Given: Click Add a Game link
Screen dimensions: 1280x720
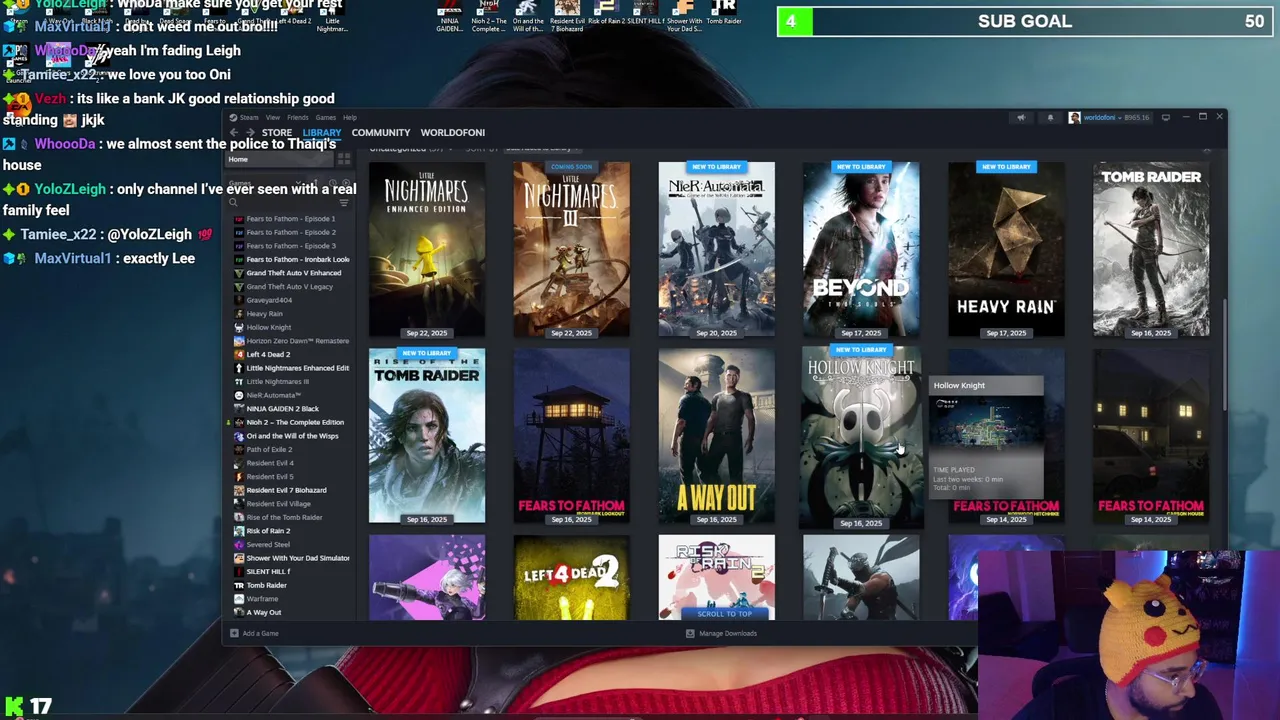Looking at the screenshot, I should click(260, 633).
